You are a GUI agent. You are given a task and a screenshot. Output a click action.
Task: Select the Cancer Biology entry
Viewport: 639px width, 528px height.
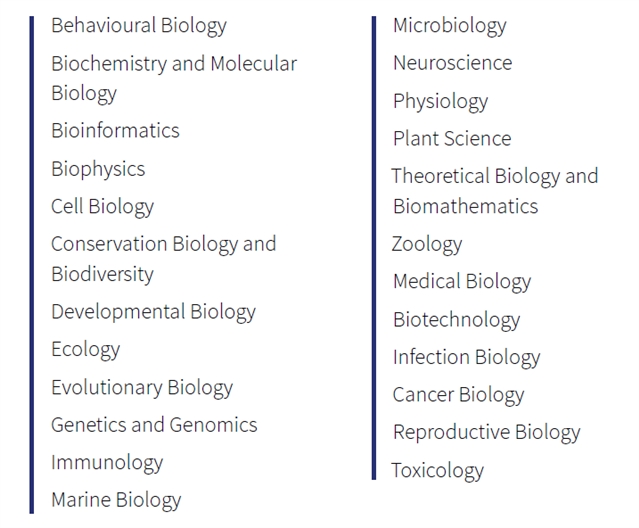(x=458, y=396)
